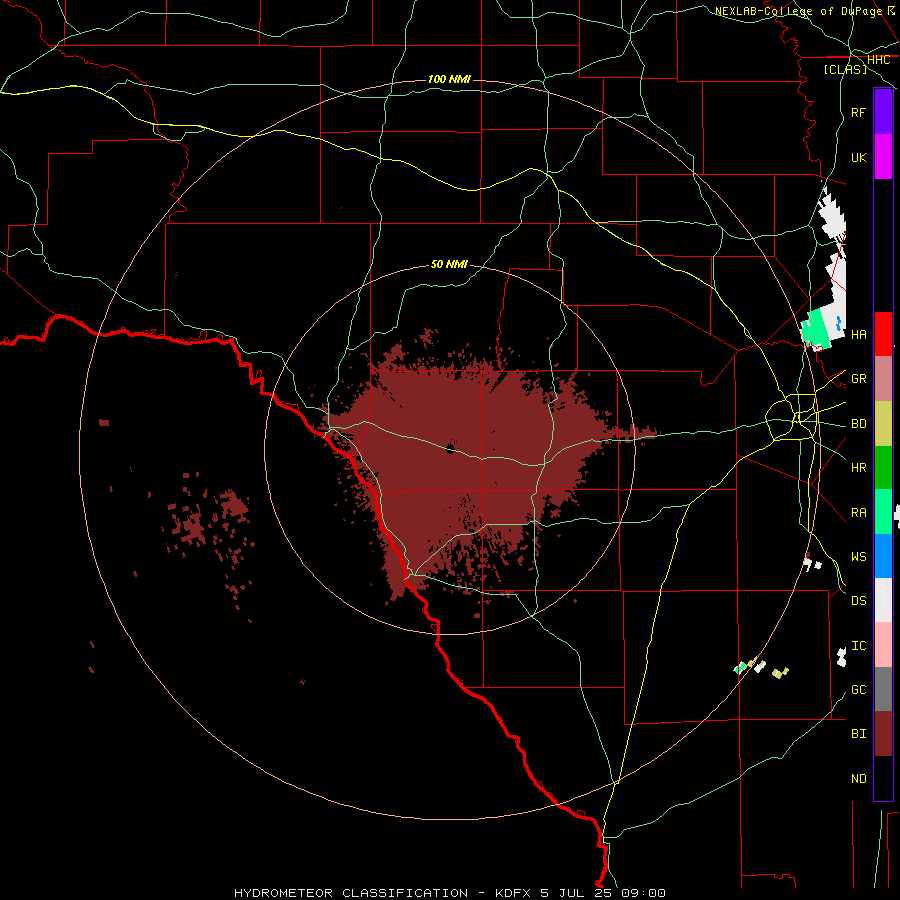Screen dimensions: 900x900
Task: Click the 'IC' legend label
Action: [858, 646]
